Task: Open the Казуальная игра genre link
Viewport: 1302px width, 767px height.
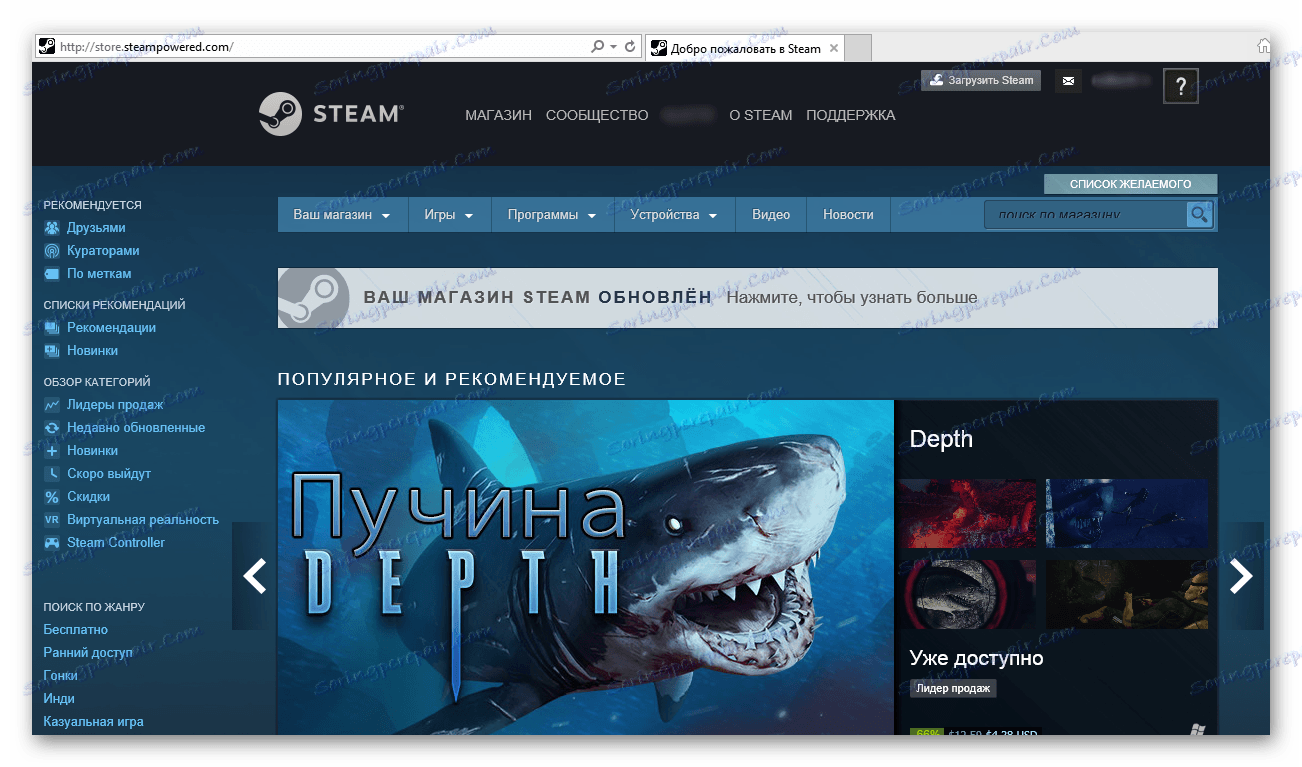Action: [x=94, y=722]
